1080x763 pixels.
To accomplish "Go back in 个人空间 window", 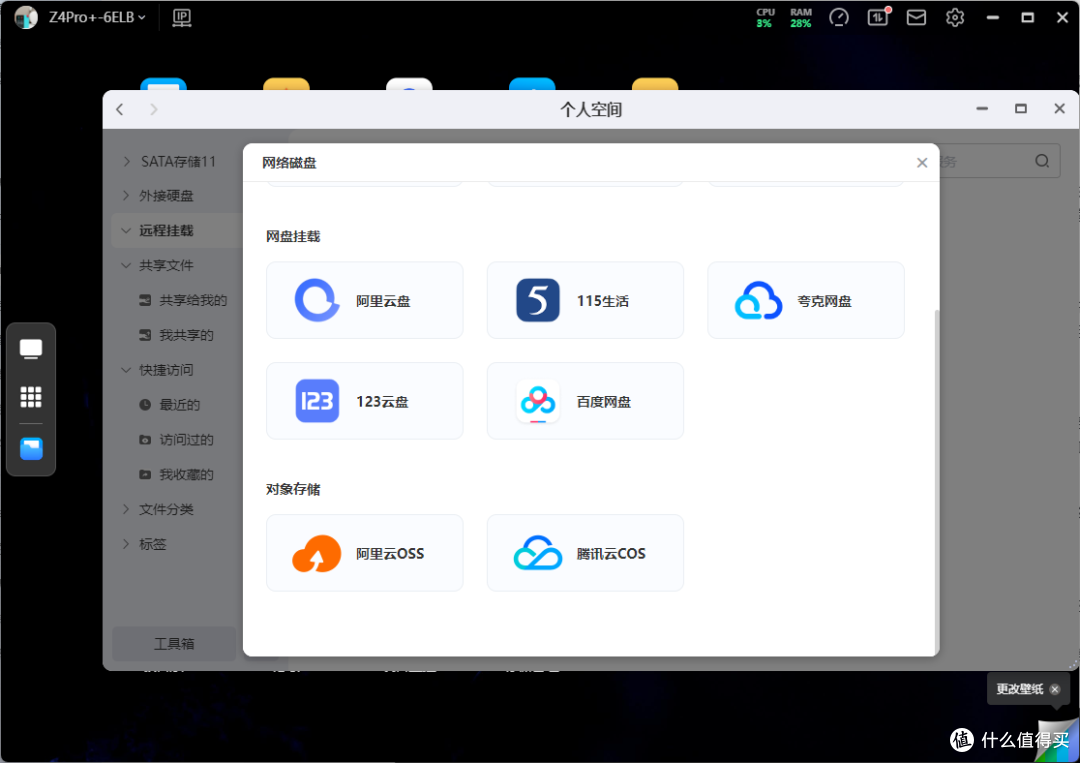I will pos(120,109).
